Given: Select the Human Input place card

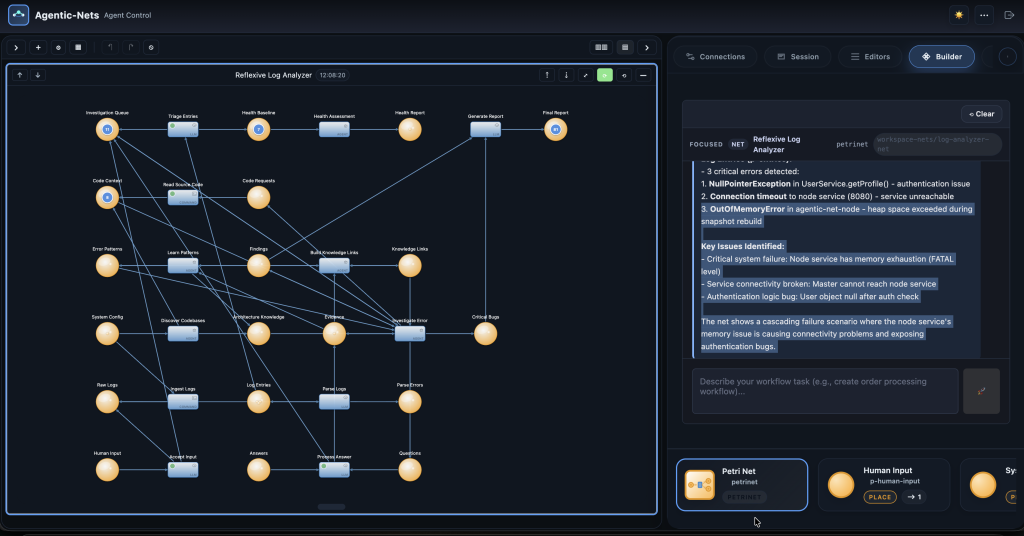Looking at the screenshot, I should 884,483.
